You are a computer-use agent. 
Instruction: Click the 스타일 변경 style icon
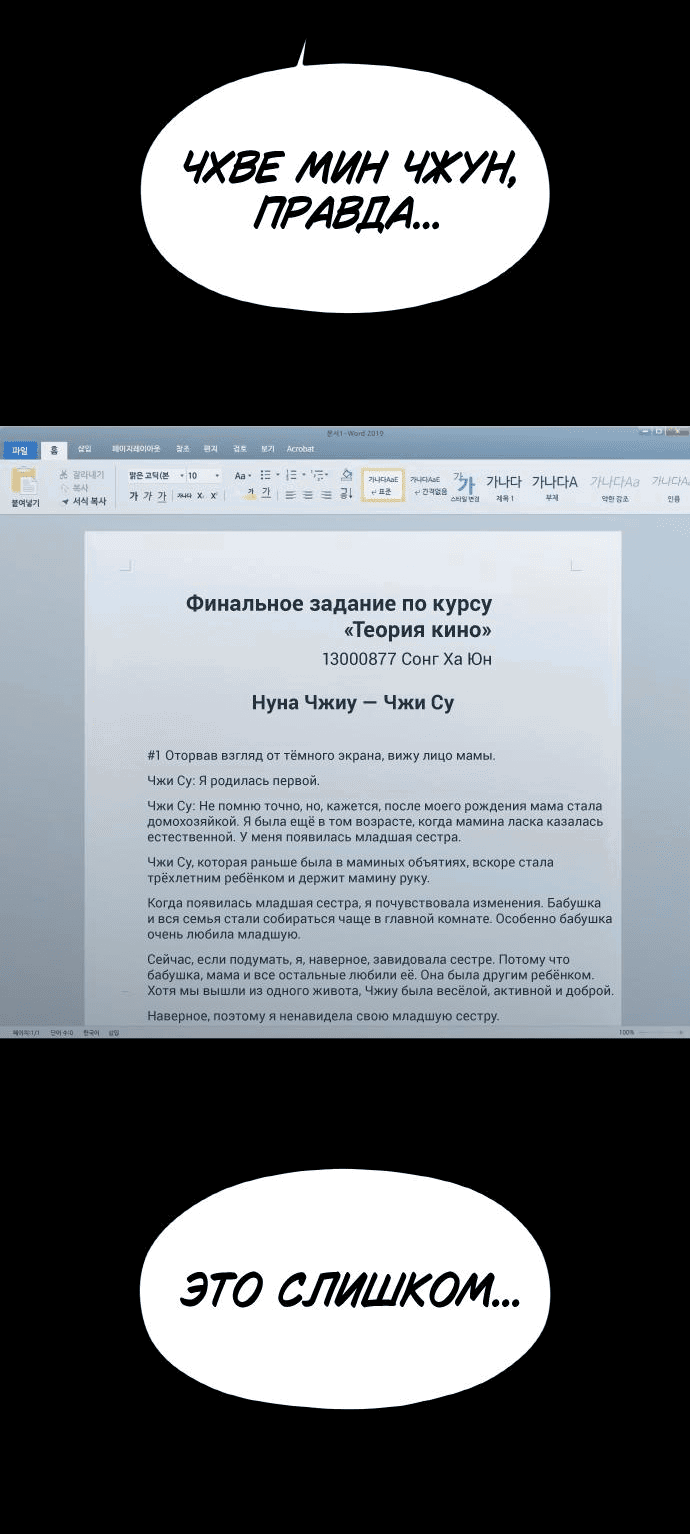tap(466, 486)
